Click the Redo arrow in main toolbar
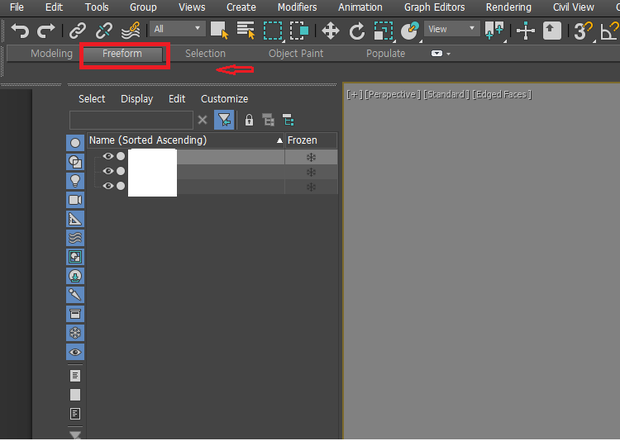This screenshot has height=441, width=620. point(46,31)
